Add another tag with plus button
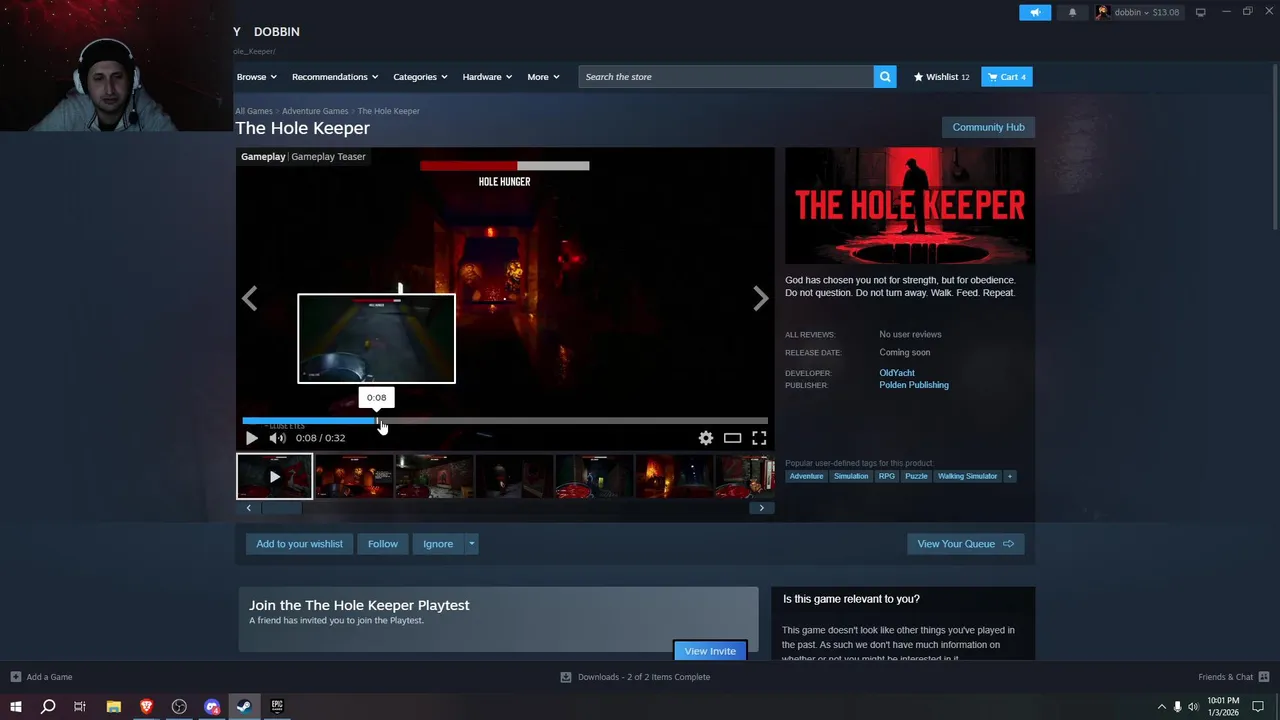Image resolution: width=1280 pixels, height=720 pixels. click(x=1010, y=476)
